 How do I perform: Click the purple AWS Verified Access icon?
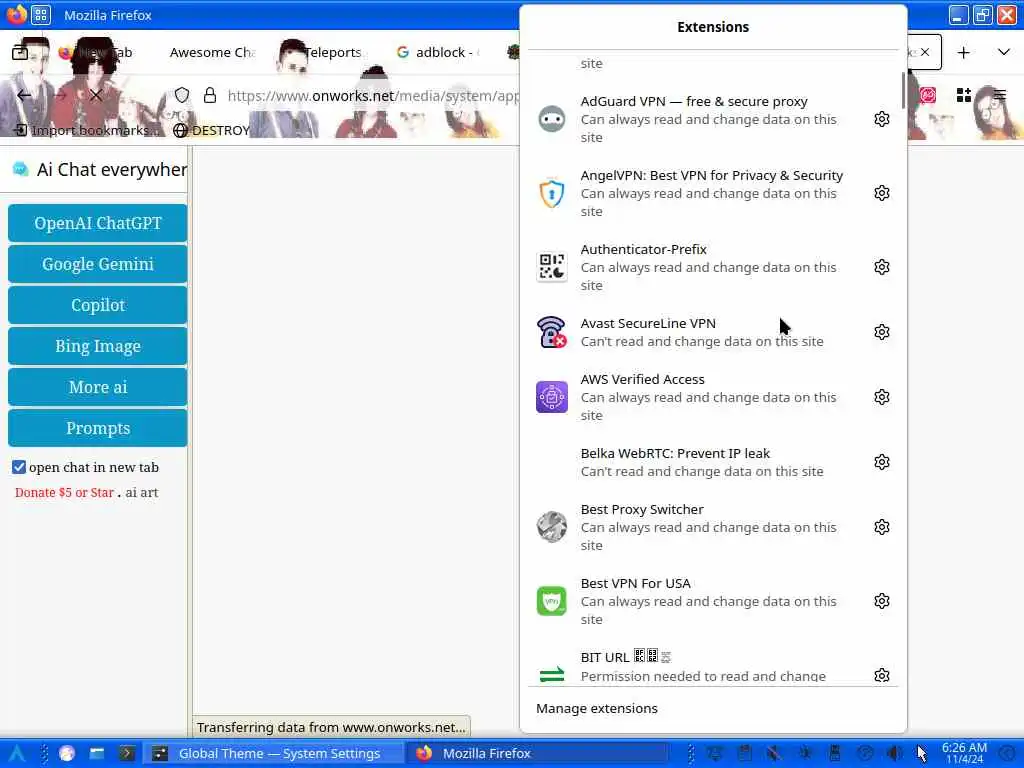pyautogui.click(x=552, y=397)
